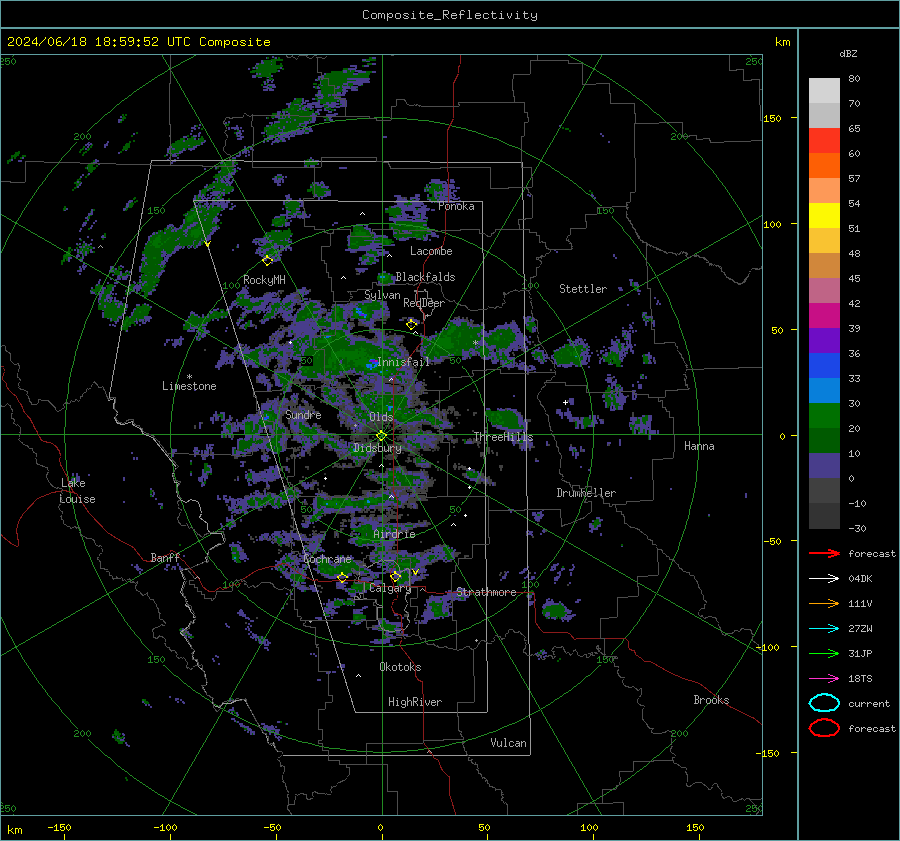
Task: Click the Innisfail city label
Action: [403, 362]
